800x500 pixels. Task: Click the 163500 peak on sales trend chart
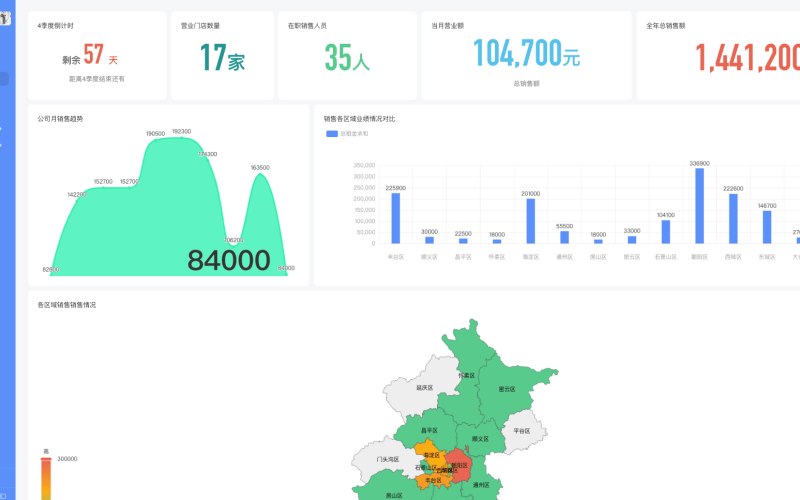pos(260,174)
